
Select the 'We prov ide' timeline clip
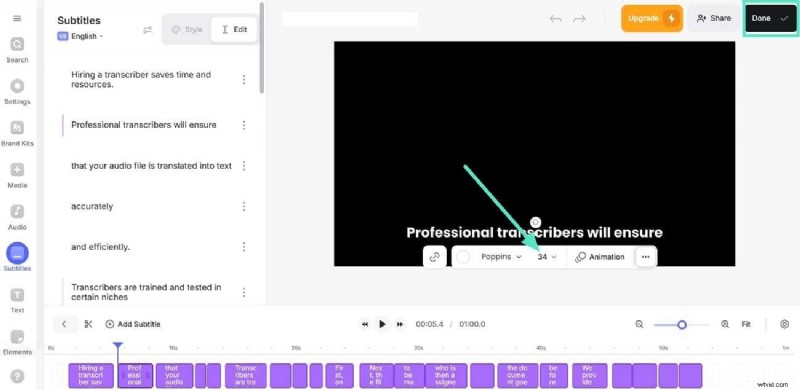click(590, 375)
